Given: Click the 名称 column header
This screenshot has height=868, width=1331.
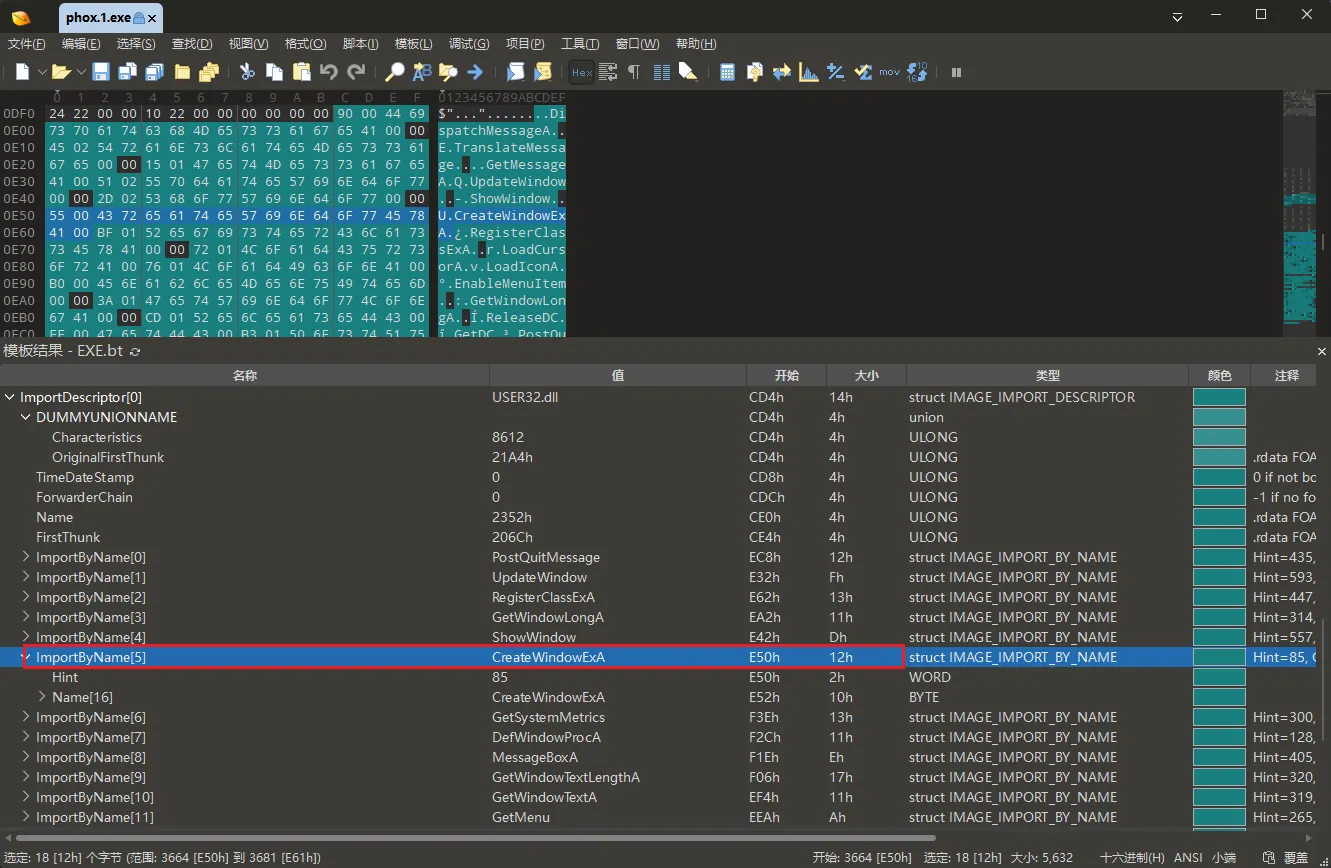Looking at the screenshot, I should (x=245, y=375).
